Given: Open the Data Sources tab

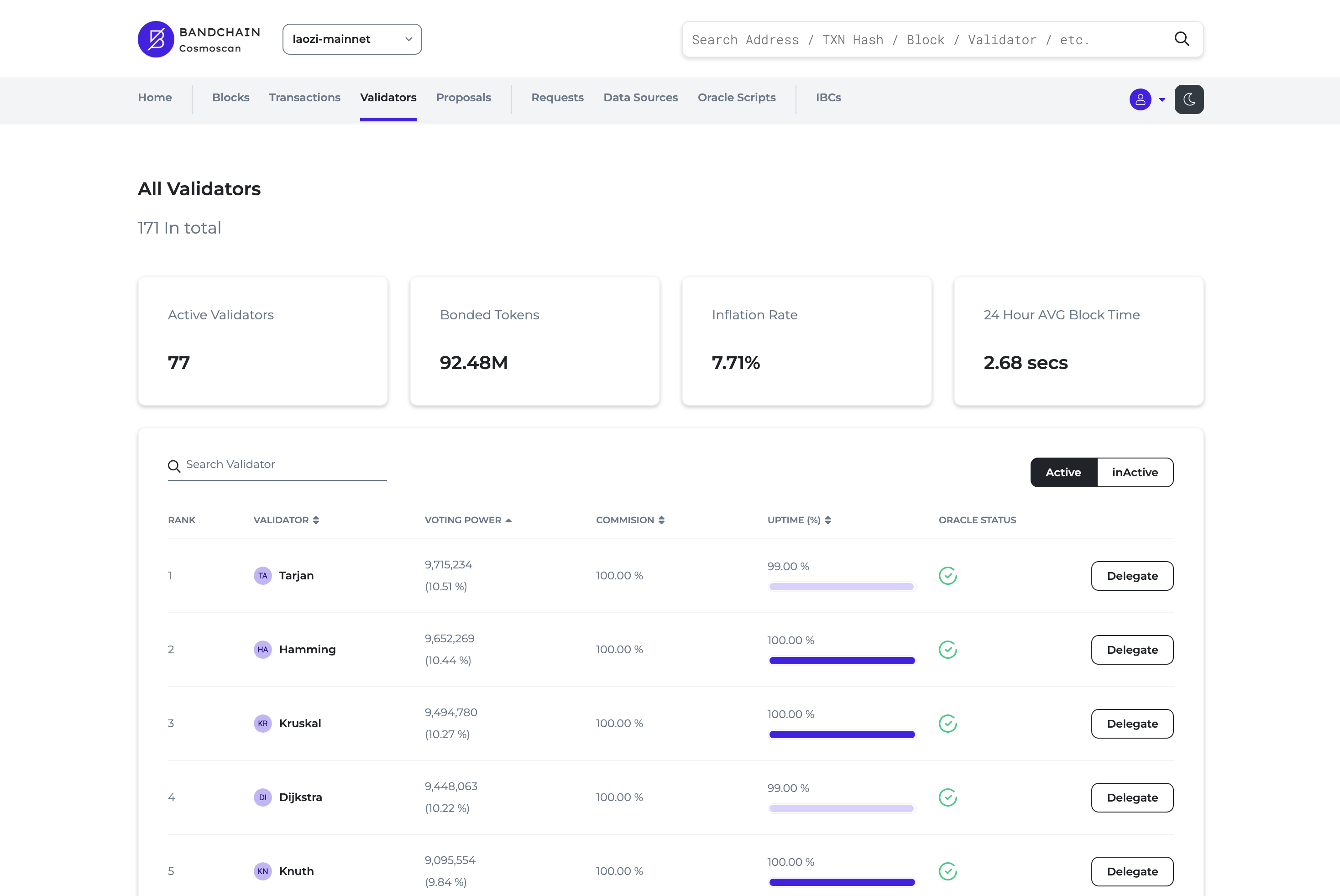Looking at the screenshot, I should point(641,98).
